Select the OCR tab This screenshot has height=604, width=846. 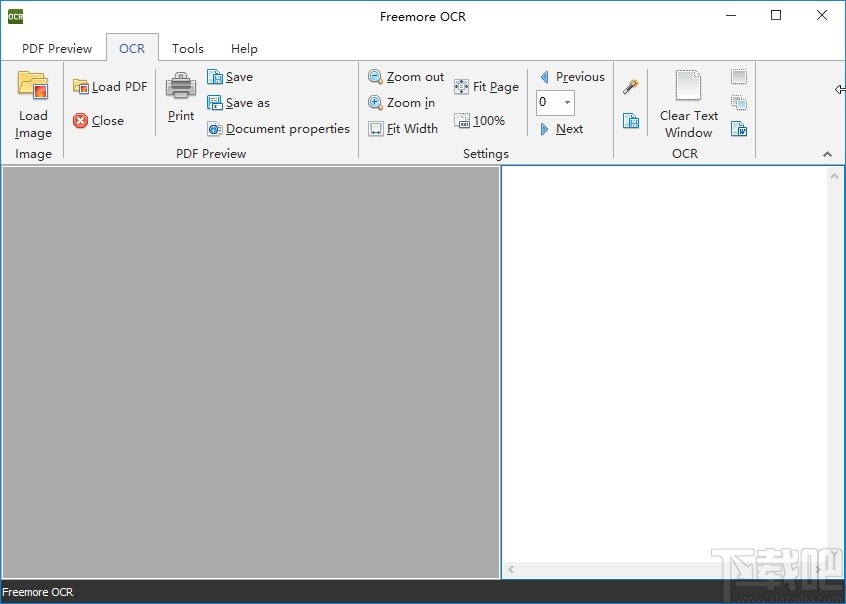click(132, 49)
